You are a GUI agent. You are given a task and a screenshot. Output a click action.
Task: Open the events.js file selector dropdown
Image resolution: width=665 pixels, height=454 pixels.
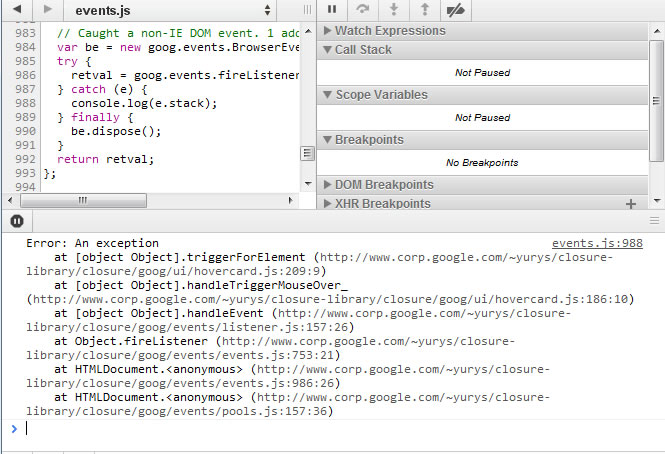pyautogui.click(x=172, y=10)
